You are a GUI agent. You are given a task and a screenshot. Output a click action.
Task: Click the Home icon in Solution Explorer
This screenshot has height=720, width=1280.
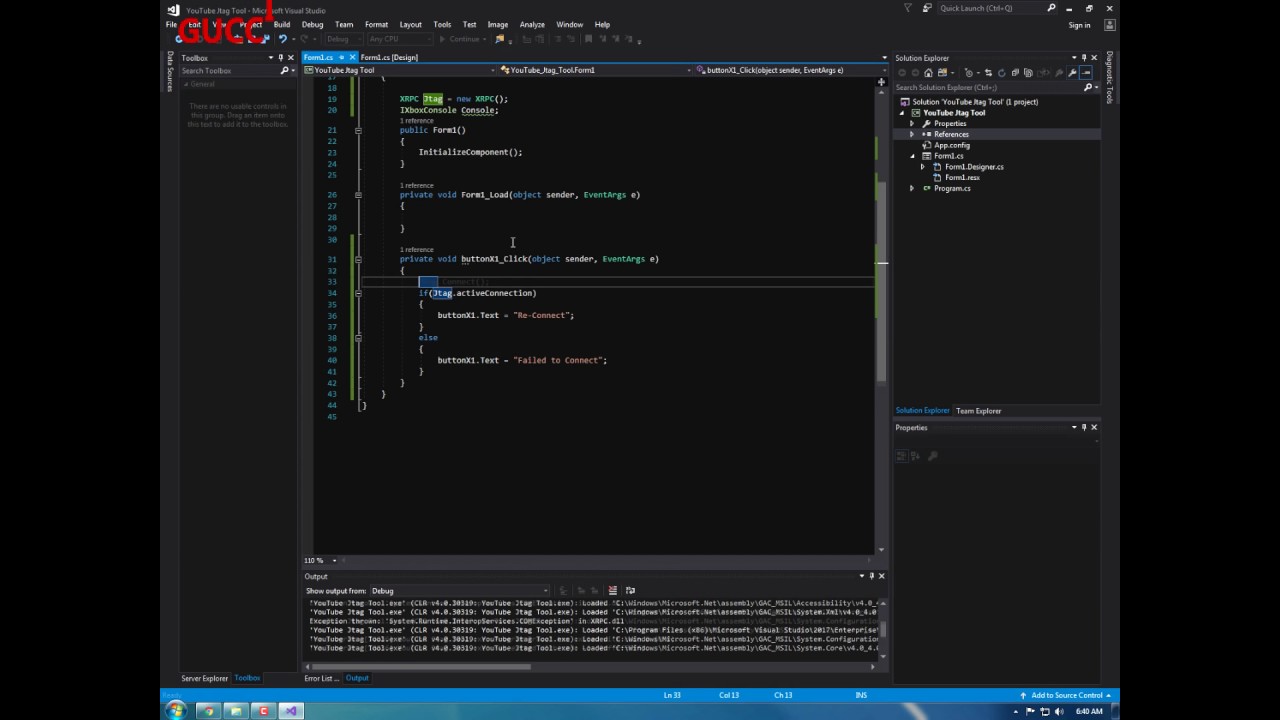[x=928, y=73]
